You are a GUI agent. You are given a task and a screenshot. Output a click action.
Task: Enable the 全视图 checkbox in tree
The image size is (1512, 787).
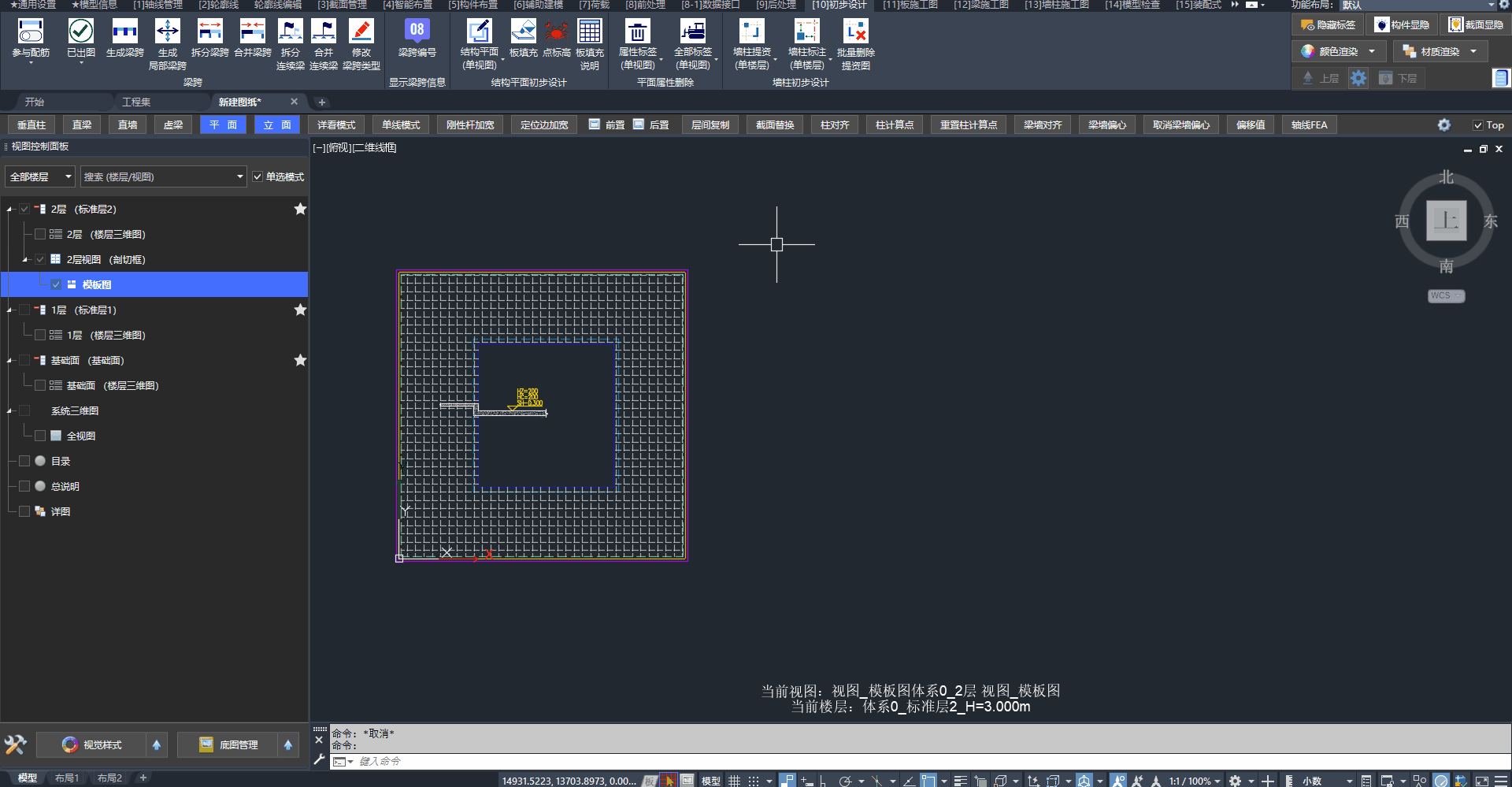(40, 436)
